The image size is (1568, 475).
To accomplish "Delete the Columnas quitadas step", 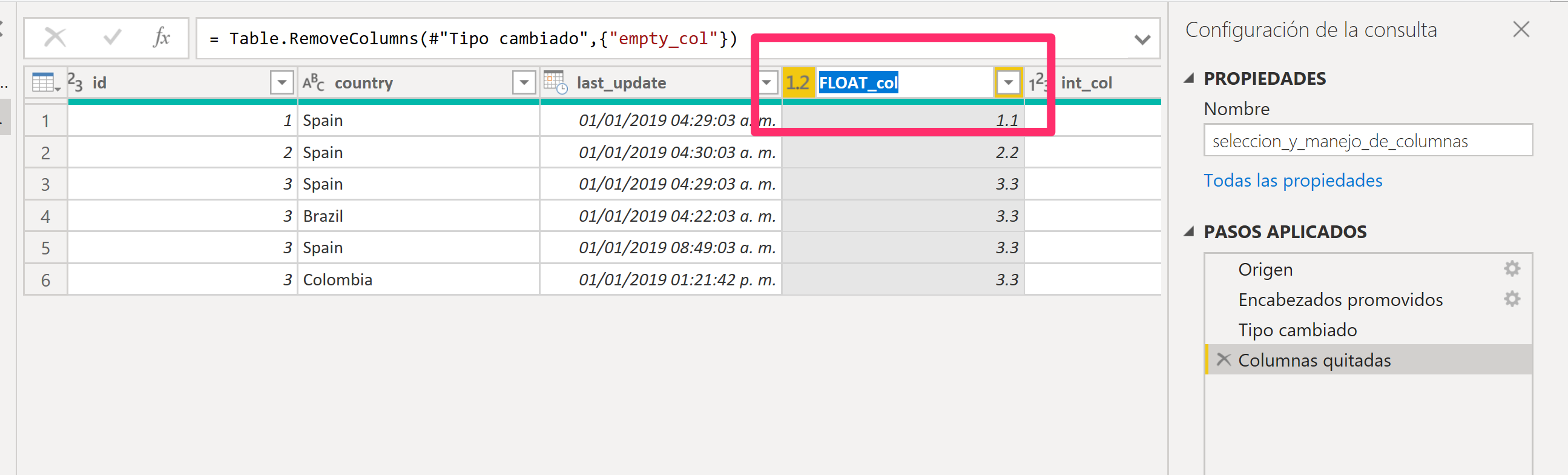I will (1224, 359).
